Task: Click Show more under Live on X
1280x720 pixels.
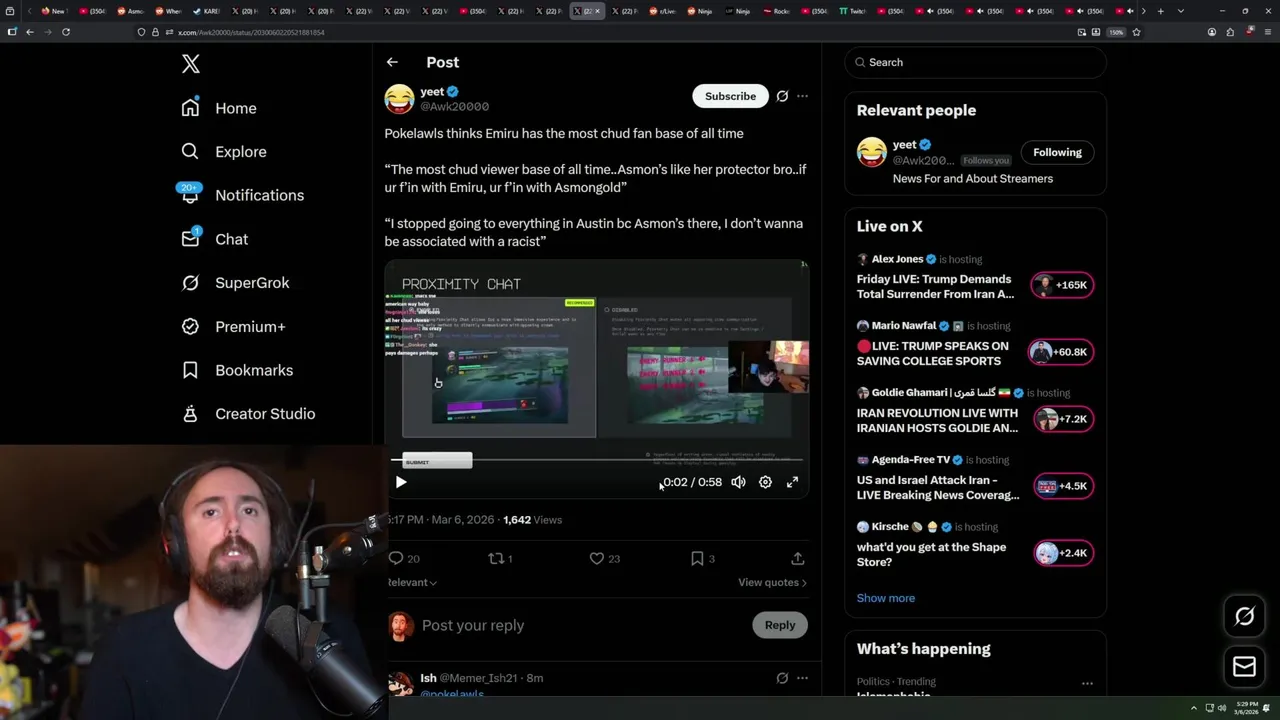Action: click(886, 598)
